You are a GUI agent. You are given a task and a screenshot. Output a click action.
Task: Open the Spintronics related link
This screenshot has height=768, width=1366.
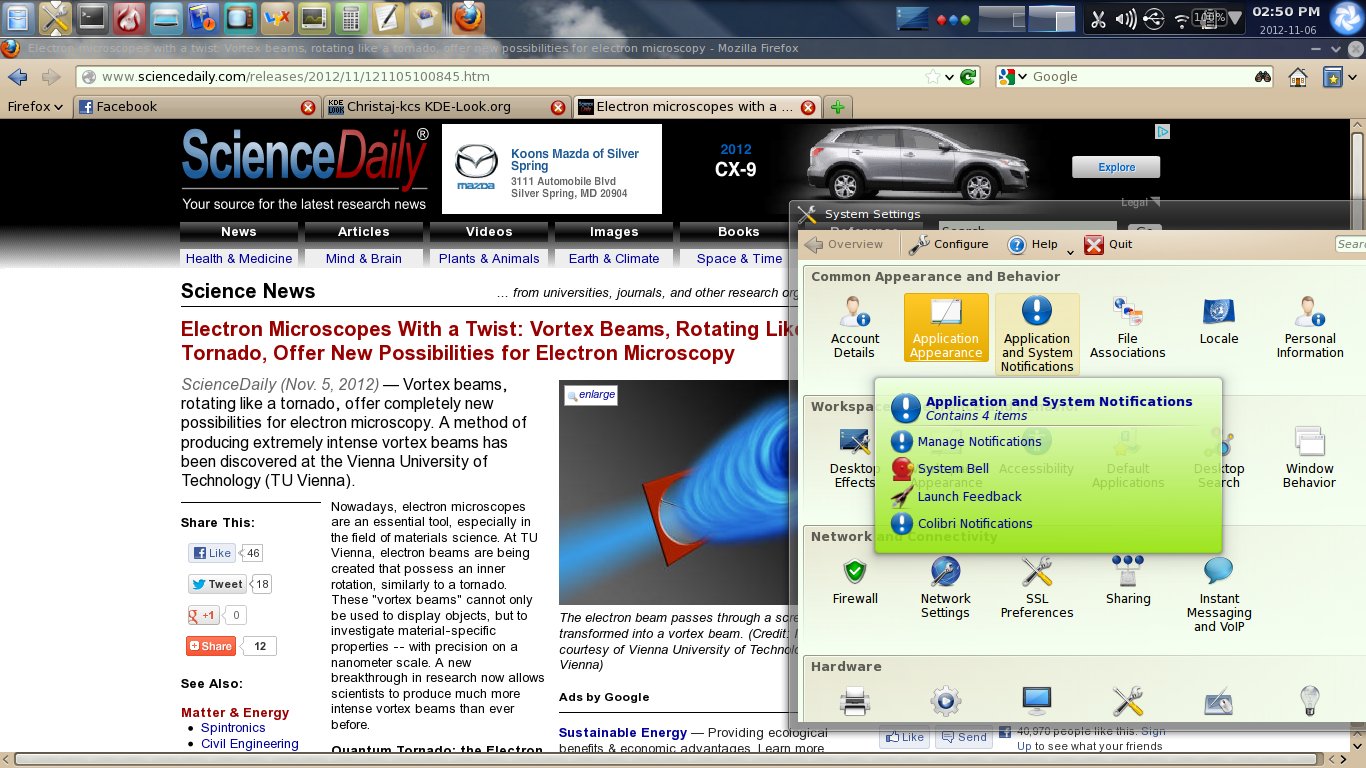pyautogui.click(x=235, y=728)
